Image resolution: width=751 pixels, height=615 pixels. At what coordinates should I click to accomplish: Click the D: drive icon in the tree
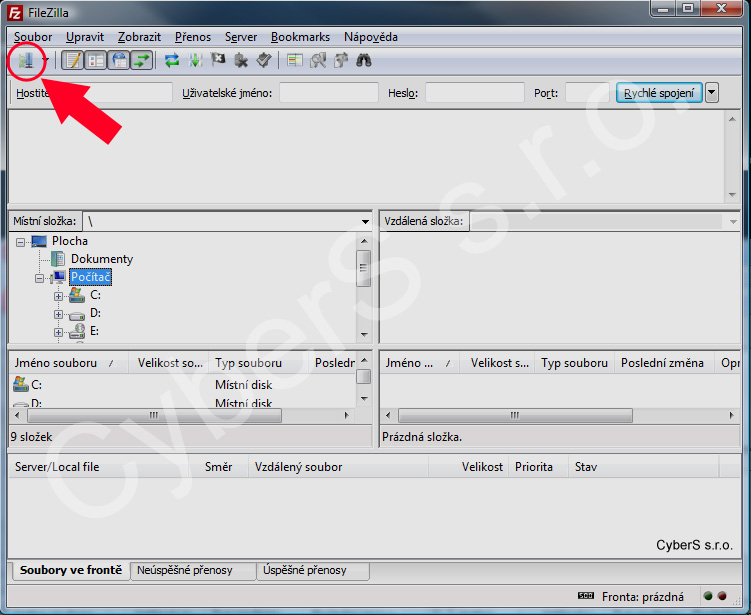[77, 315]
